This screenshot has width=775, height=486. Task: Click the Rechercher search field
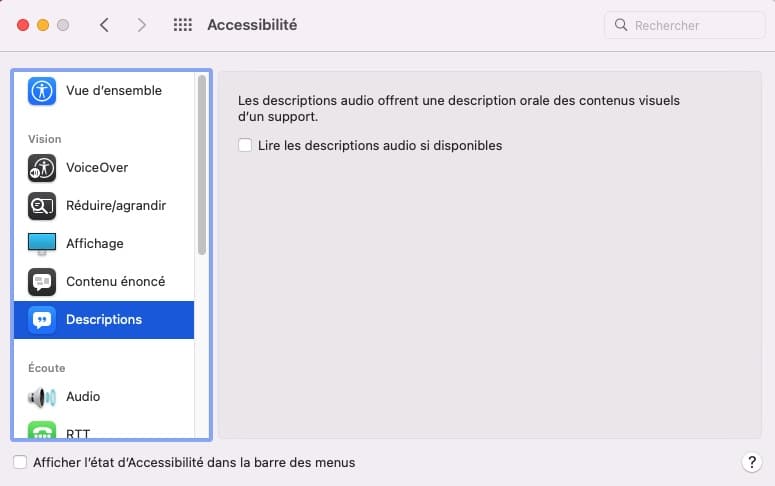point(685,25)
